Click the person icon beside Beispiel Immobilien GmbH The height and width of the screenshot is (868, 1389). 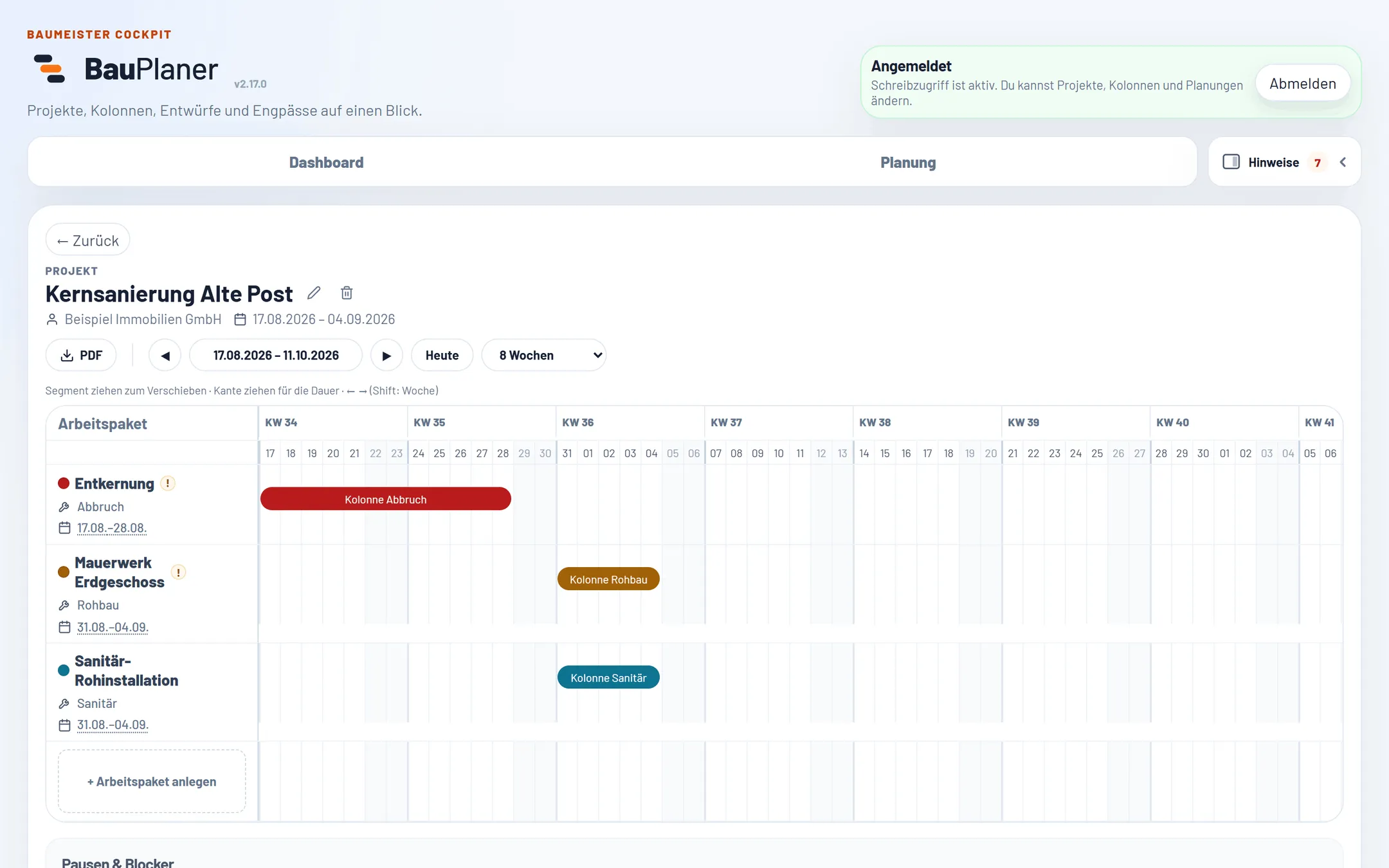click(52, 320)
